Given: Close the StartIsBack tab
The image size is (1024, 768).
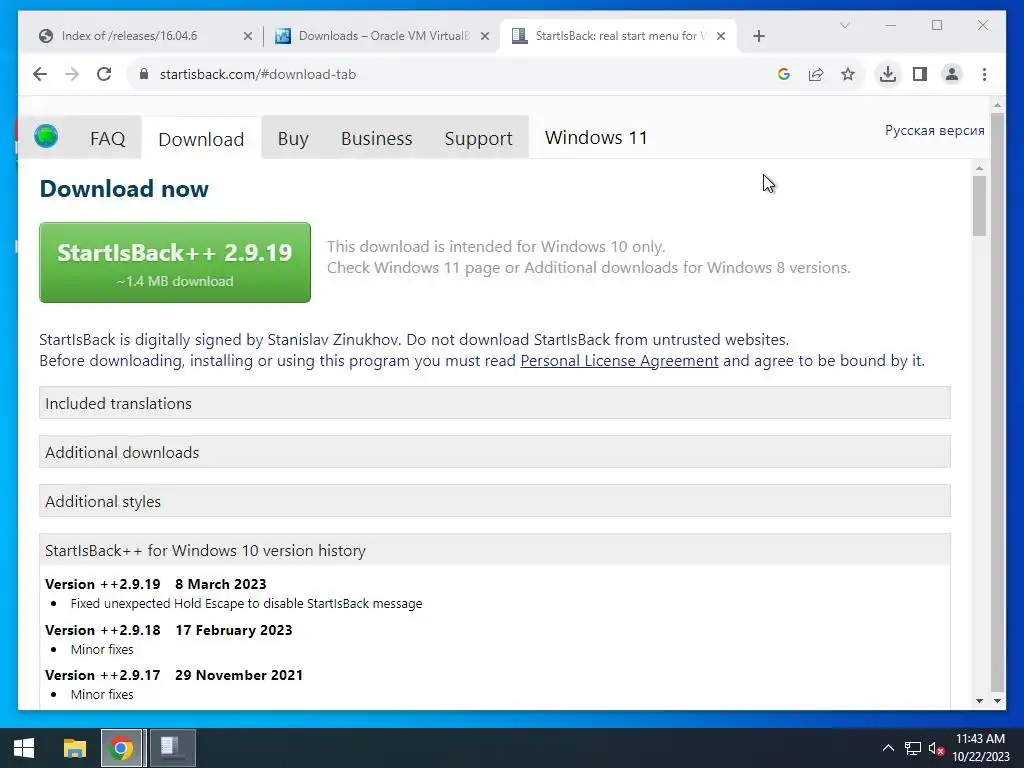Looking at the screenshot, I should [x=721, y=36].
